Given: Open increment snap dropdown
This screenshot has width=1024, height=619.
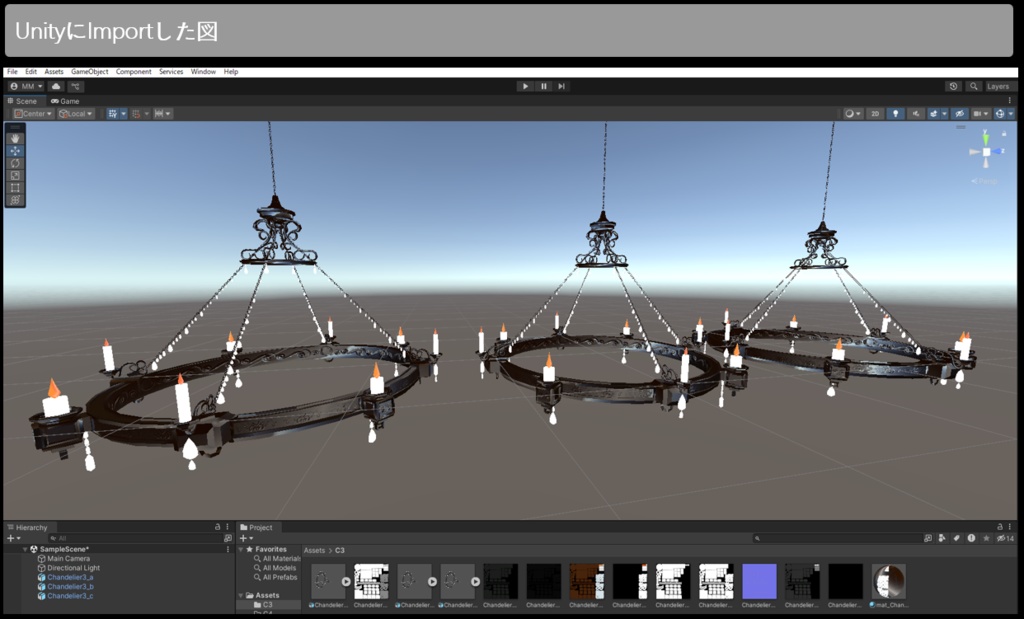Looking at the screenshot, I should click(x=163, y=114).
